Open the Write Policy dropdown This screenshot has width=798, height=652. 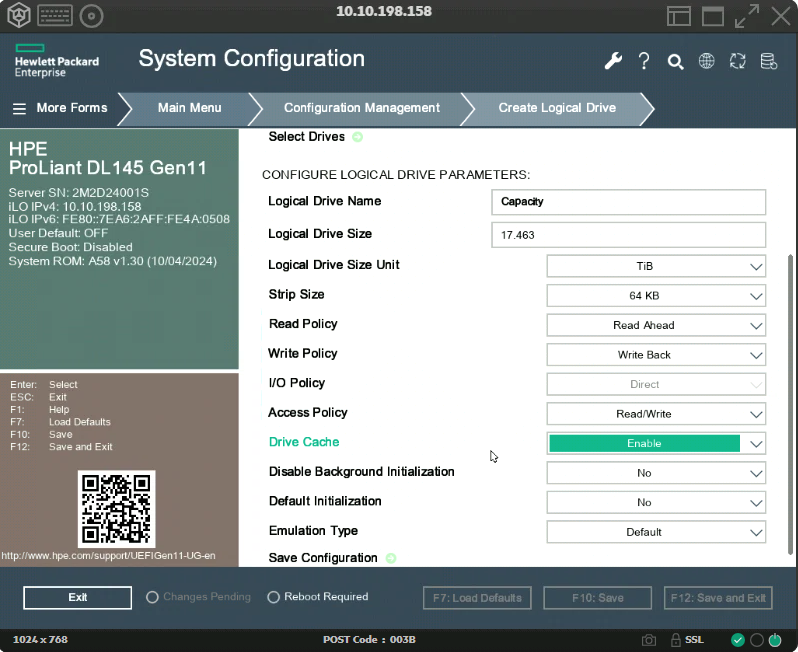click(656, 355)
